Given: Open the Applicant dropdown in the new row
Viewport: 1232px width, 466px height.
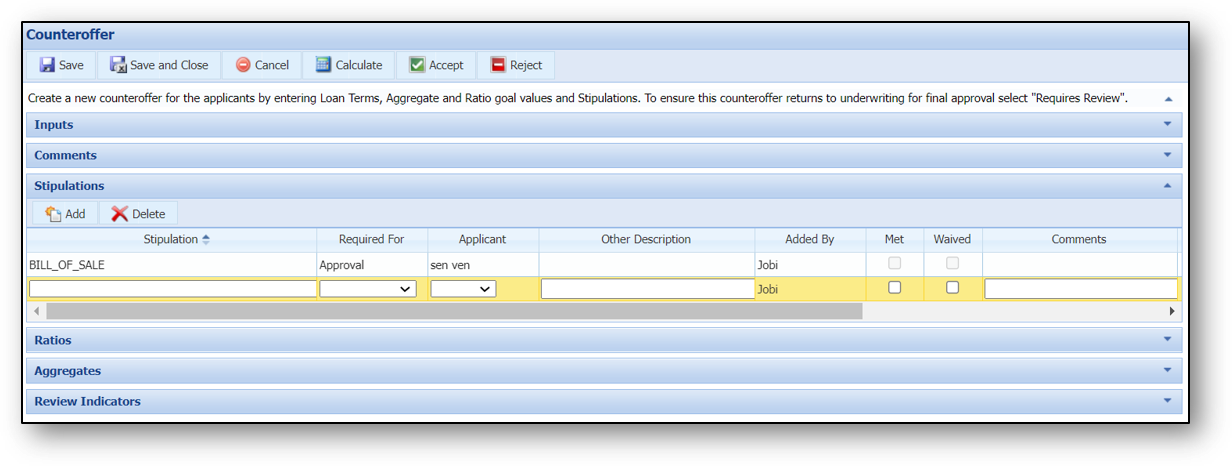Looking at the screenshot, I should tap(463, 288).
